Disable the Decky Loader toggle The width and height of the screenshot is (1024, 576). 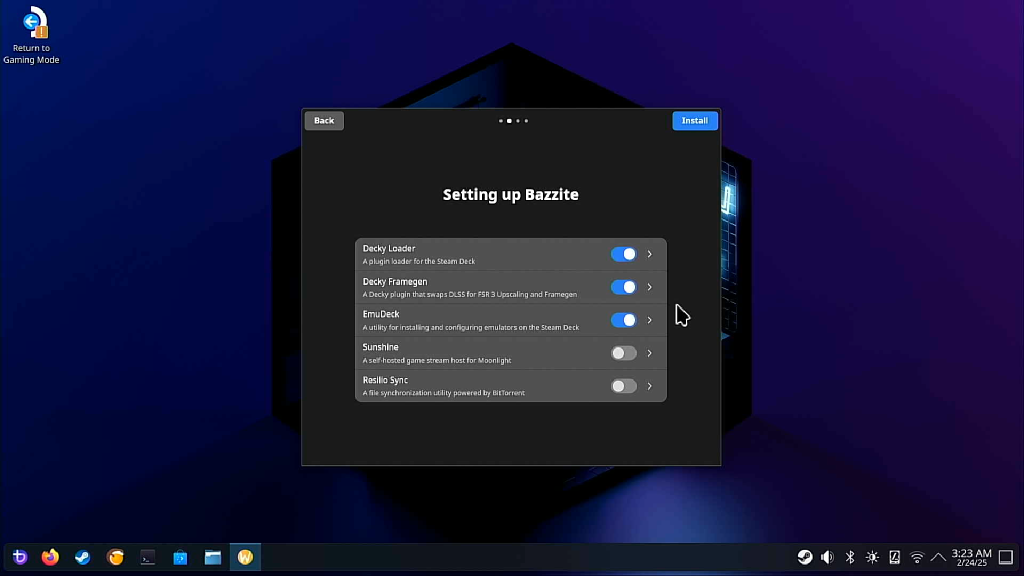tap(625, 254)
